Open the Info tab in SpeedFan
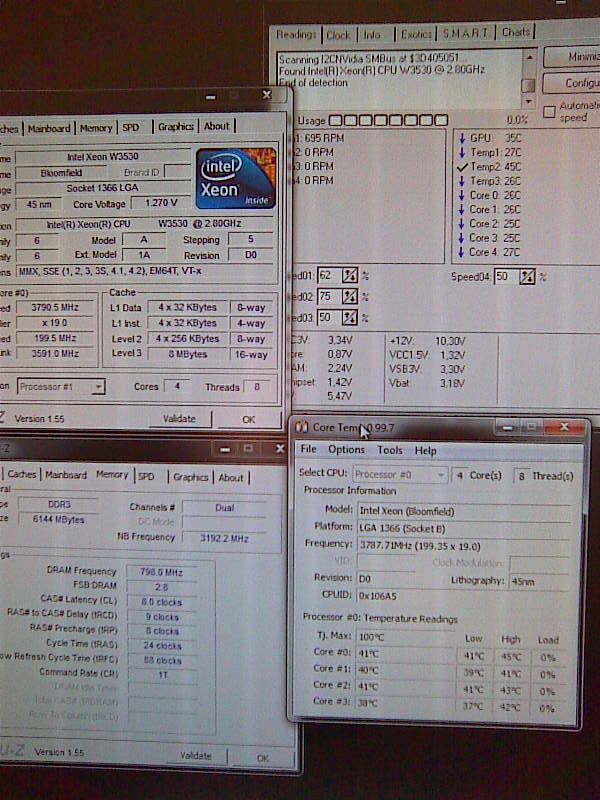The width and height of the screenshot is (600, 800). pos(372,35)
